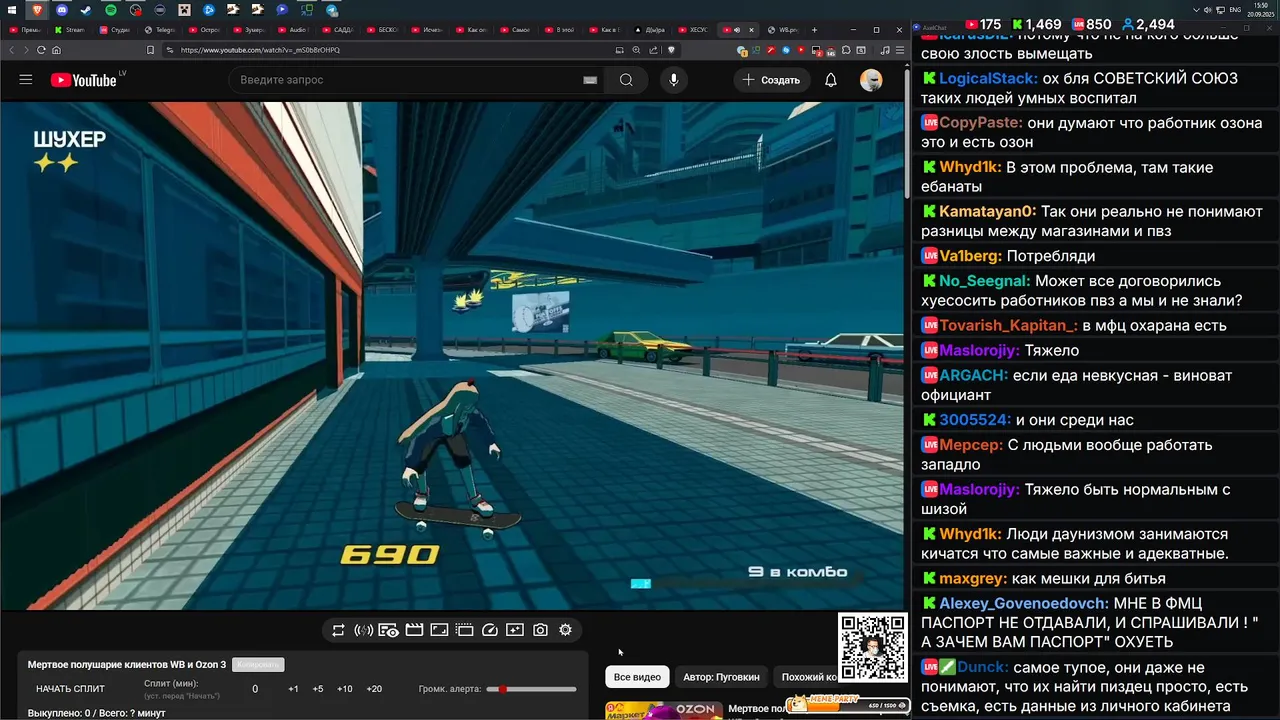
Task: Toggle the playlist eye visibility icon
Action: coord(388,630)
